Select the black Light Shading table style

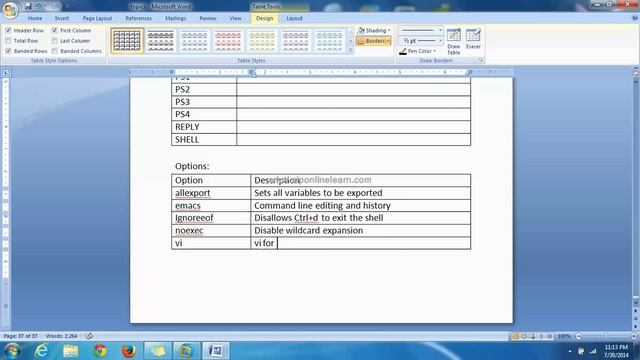(160, 41)
